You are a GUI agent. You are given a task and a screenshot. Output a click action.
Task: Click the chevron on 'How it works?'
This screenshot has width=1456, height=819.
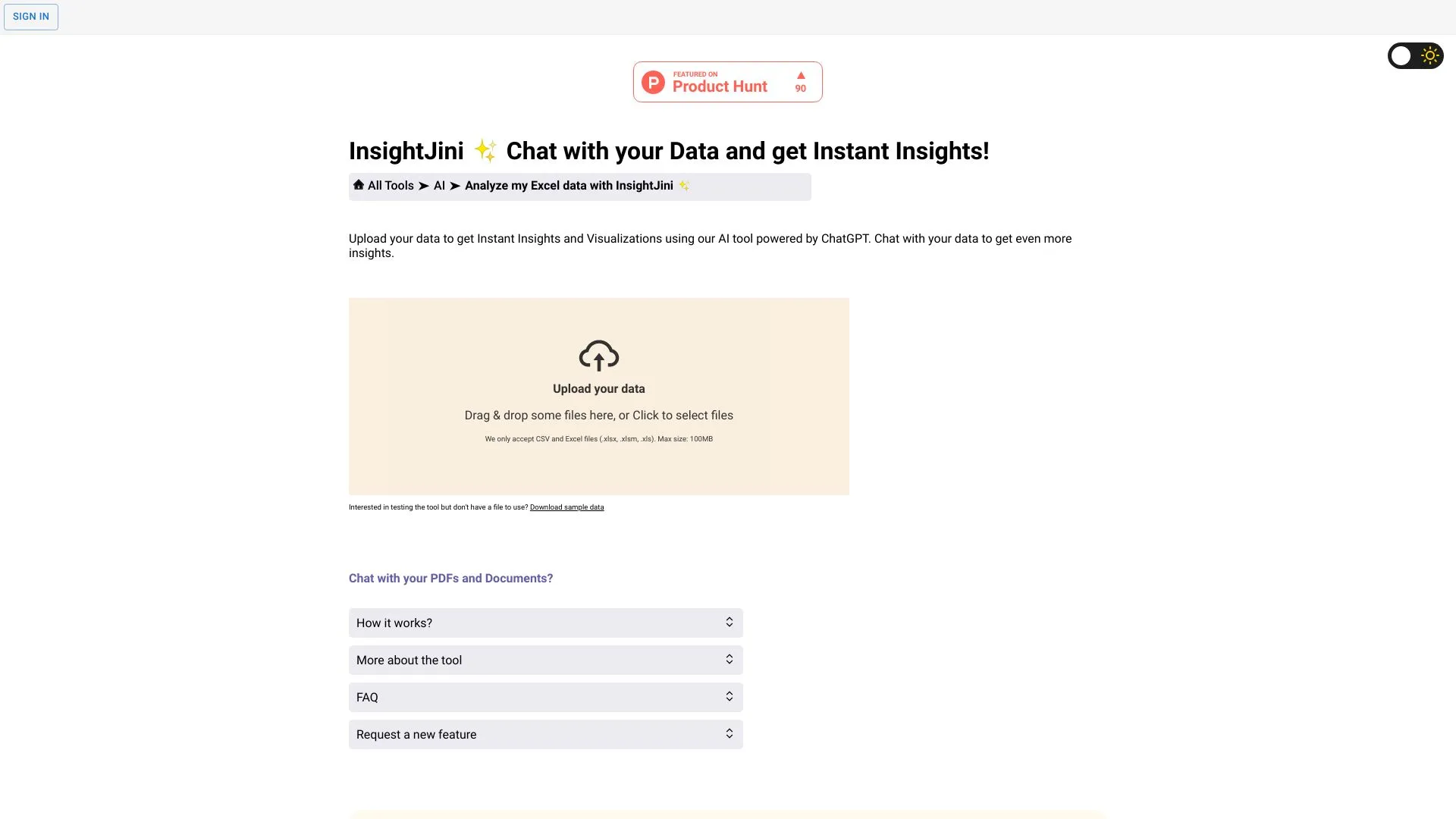[x=729, y=622]
